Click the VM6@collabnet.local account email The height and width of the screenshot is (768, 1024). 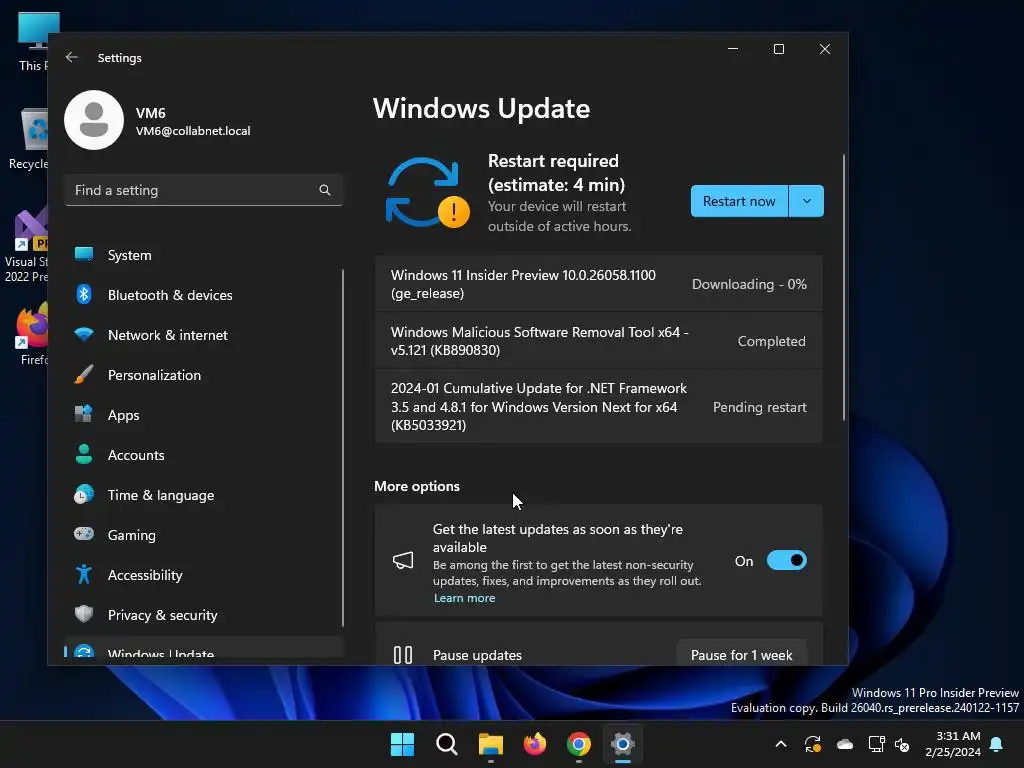pos(193,131)
